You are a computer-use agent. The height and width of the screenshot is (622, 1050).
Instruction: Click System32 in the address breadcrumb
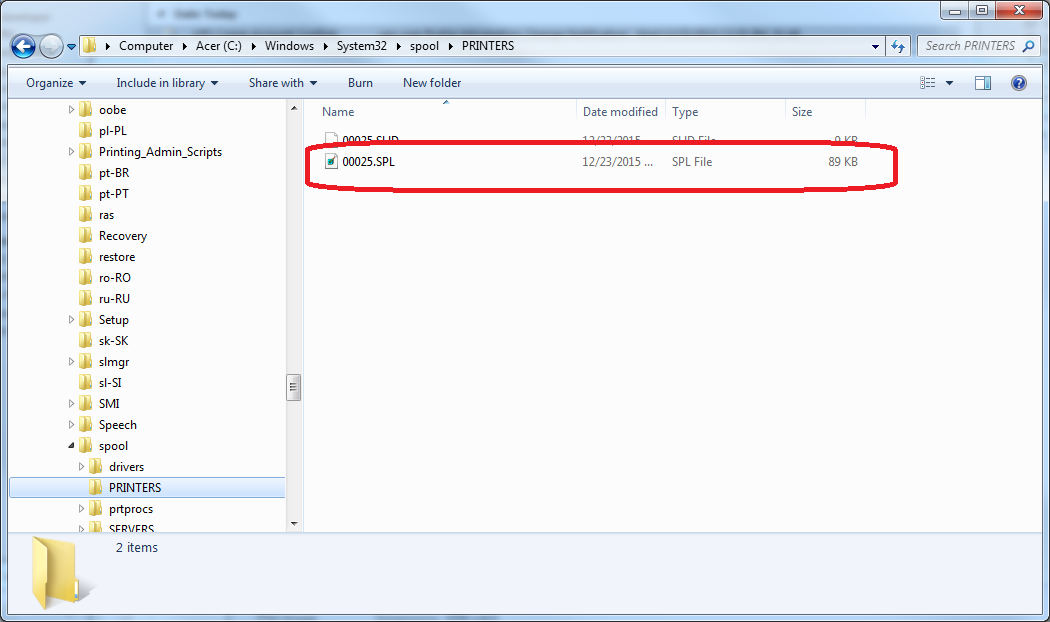362,46
